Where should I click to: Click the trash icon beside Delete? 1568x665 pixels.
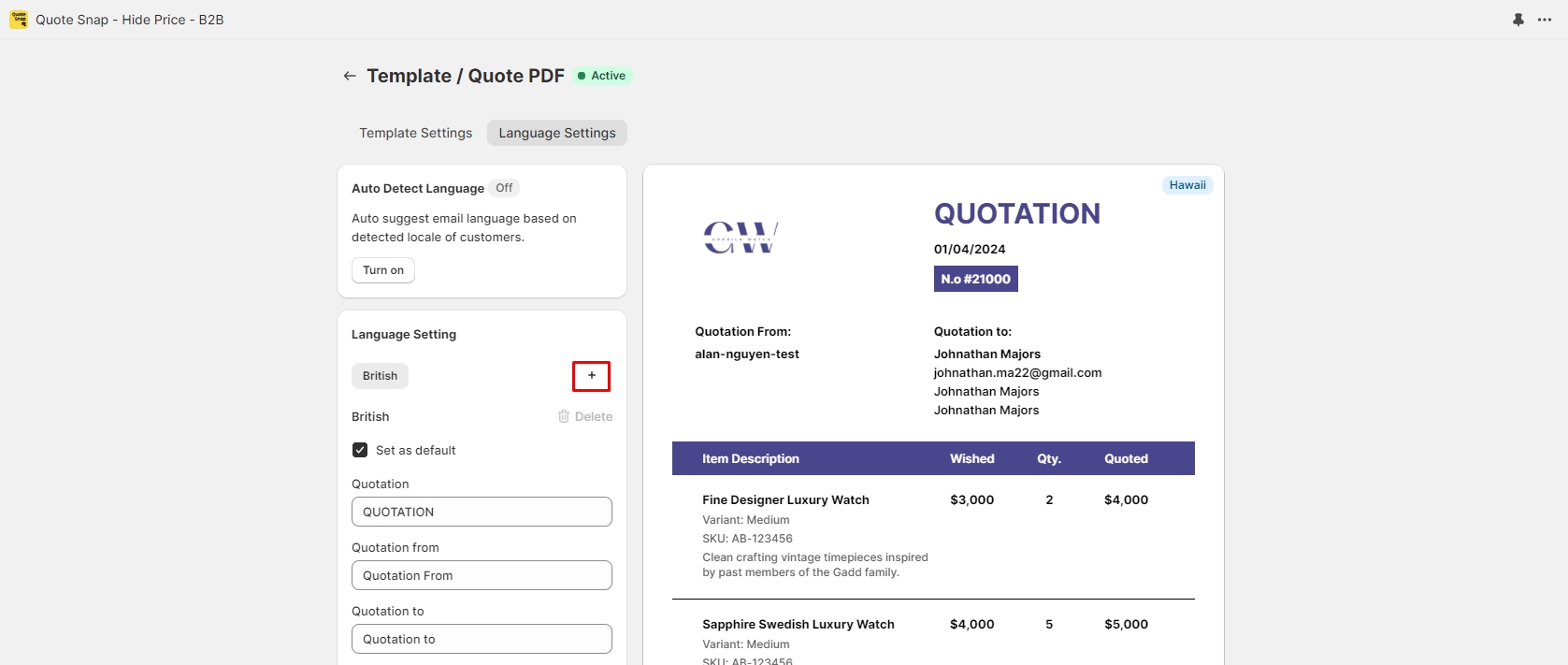[x=564, y=416]
